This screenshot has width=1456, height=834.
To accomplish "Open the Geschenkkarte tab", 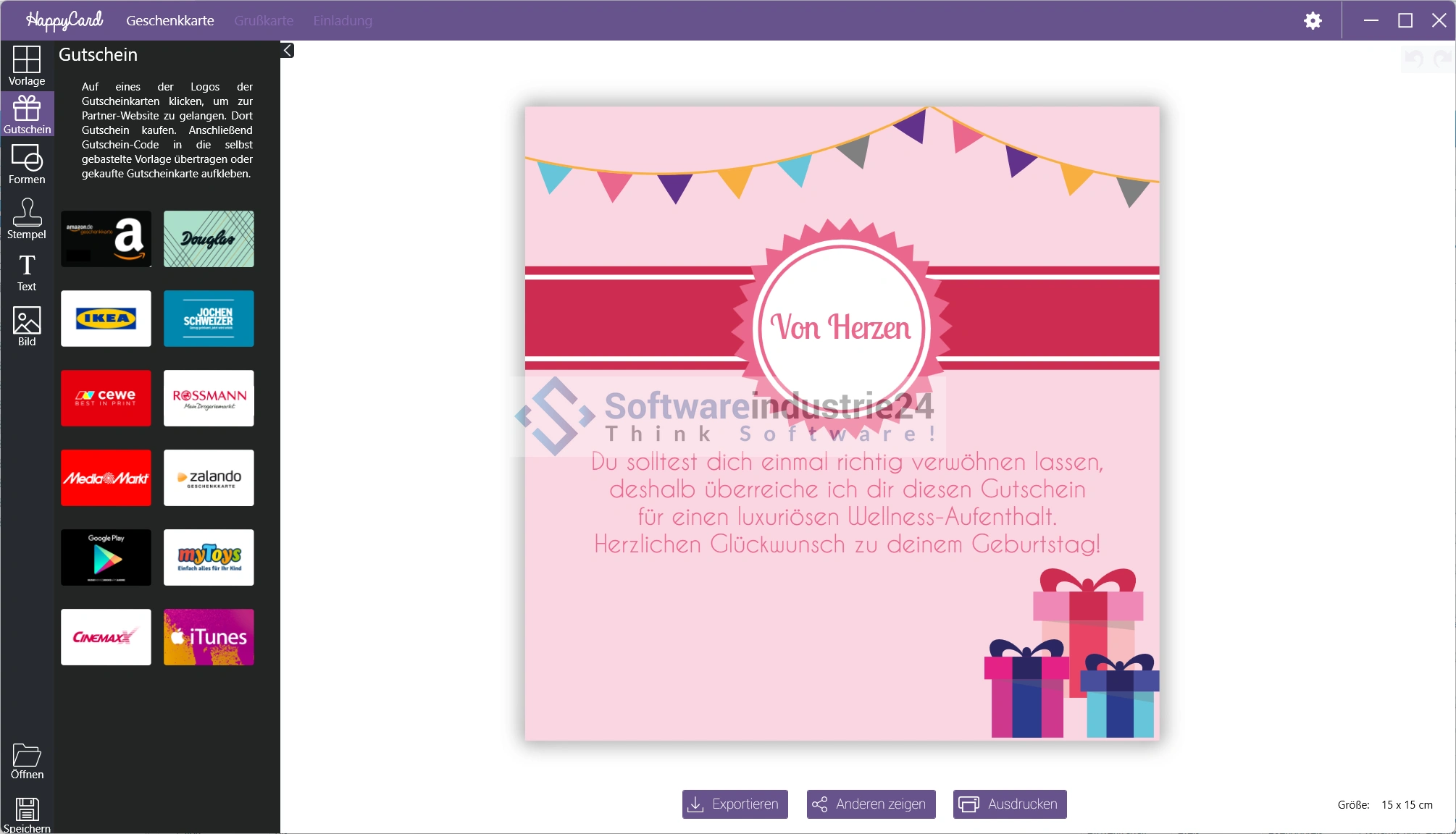I will (x=170, y=20).
